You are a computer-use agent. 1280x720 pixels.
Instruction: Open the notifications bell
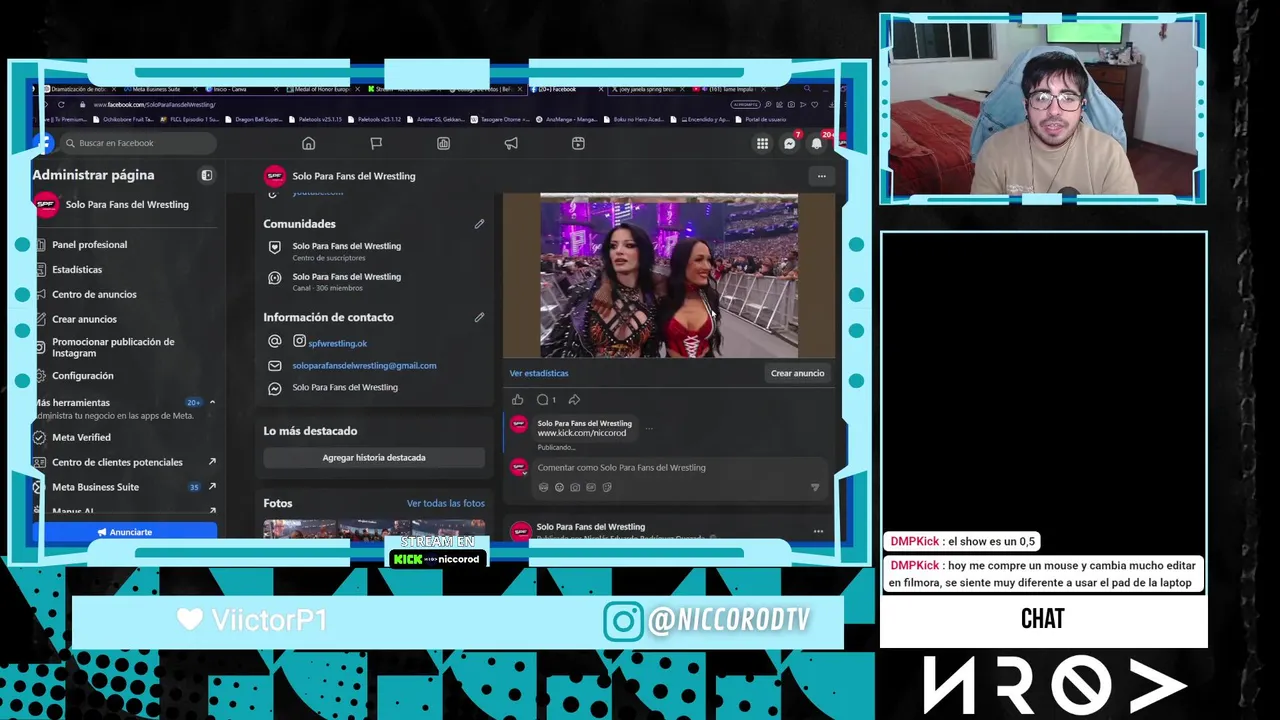(x=816, y=143)
